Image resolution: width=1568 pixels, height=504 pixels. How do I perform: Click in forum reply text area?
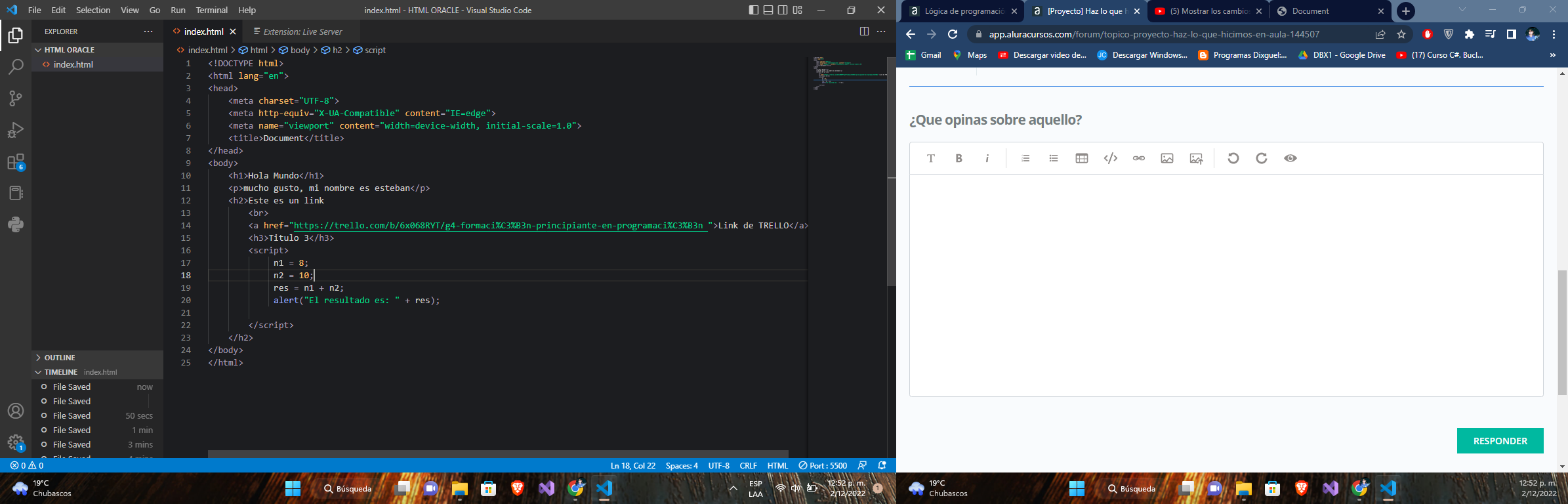click(1226, 285)
